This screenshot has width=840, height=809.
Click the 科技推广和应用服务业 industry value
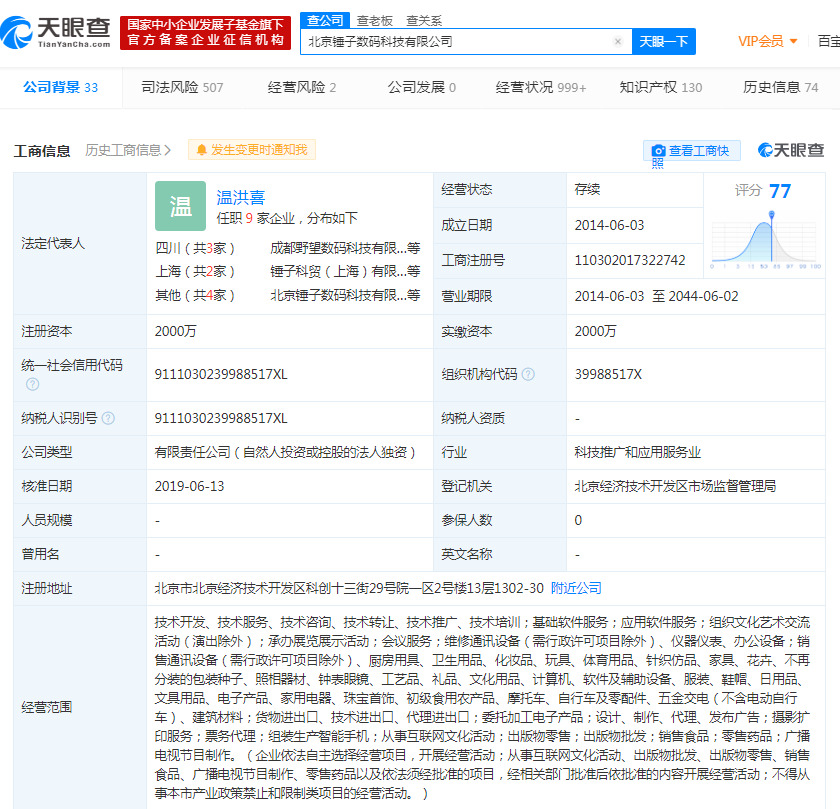pos(638,452)
